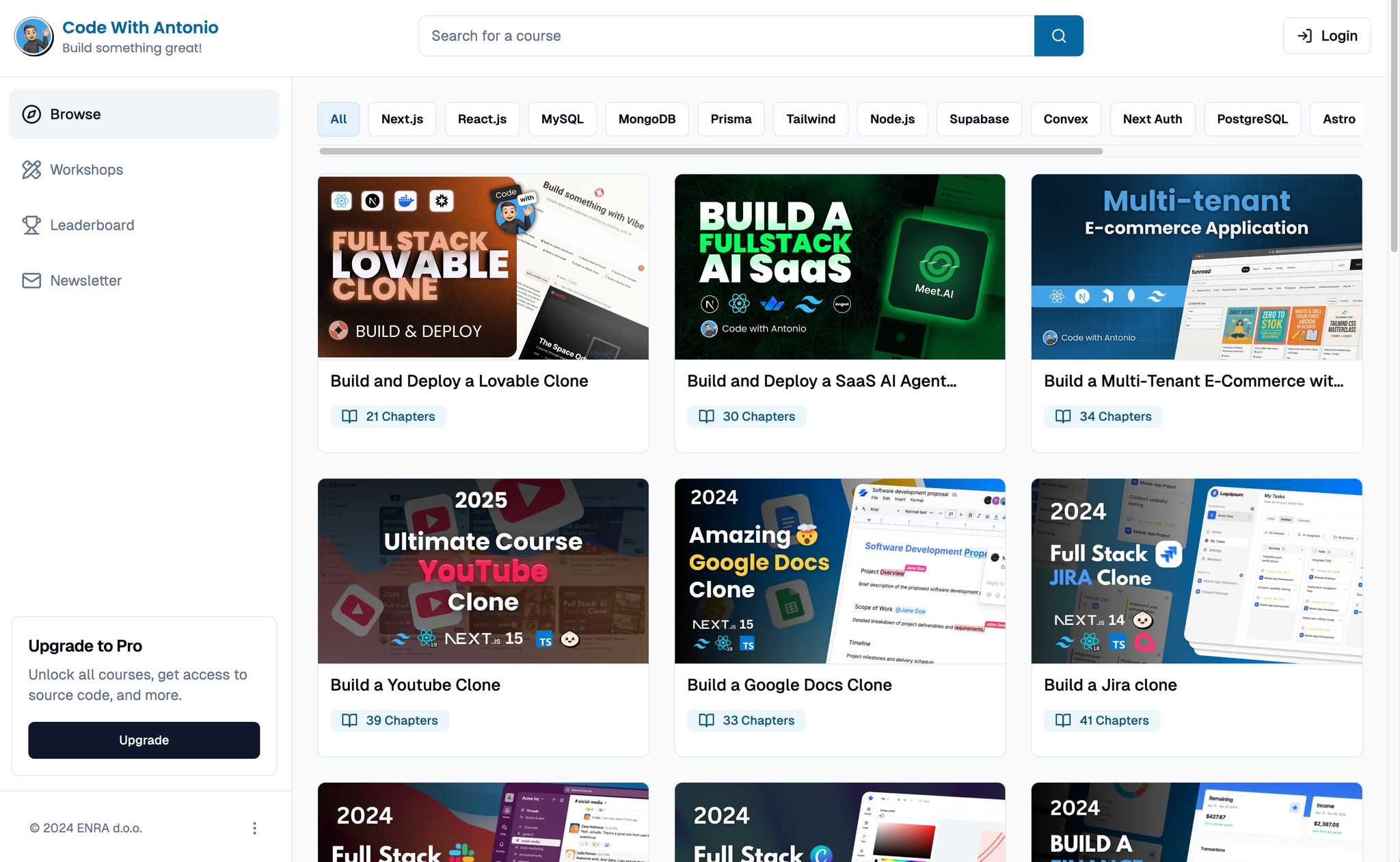The image size is (1400, 862).
Task: Open the Full Stack JIRA Clone thumbnail
Action: pos(1197,571)
